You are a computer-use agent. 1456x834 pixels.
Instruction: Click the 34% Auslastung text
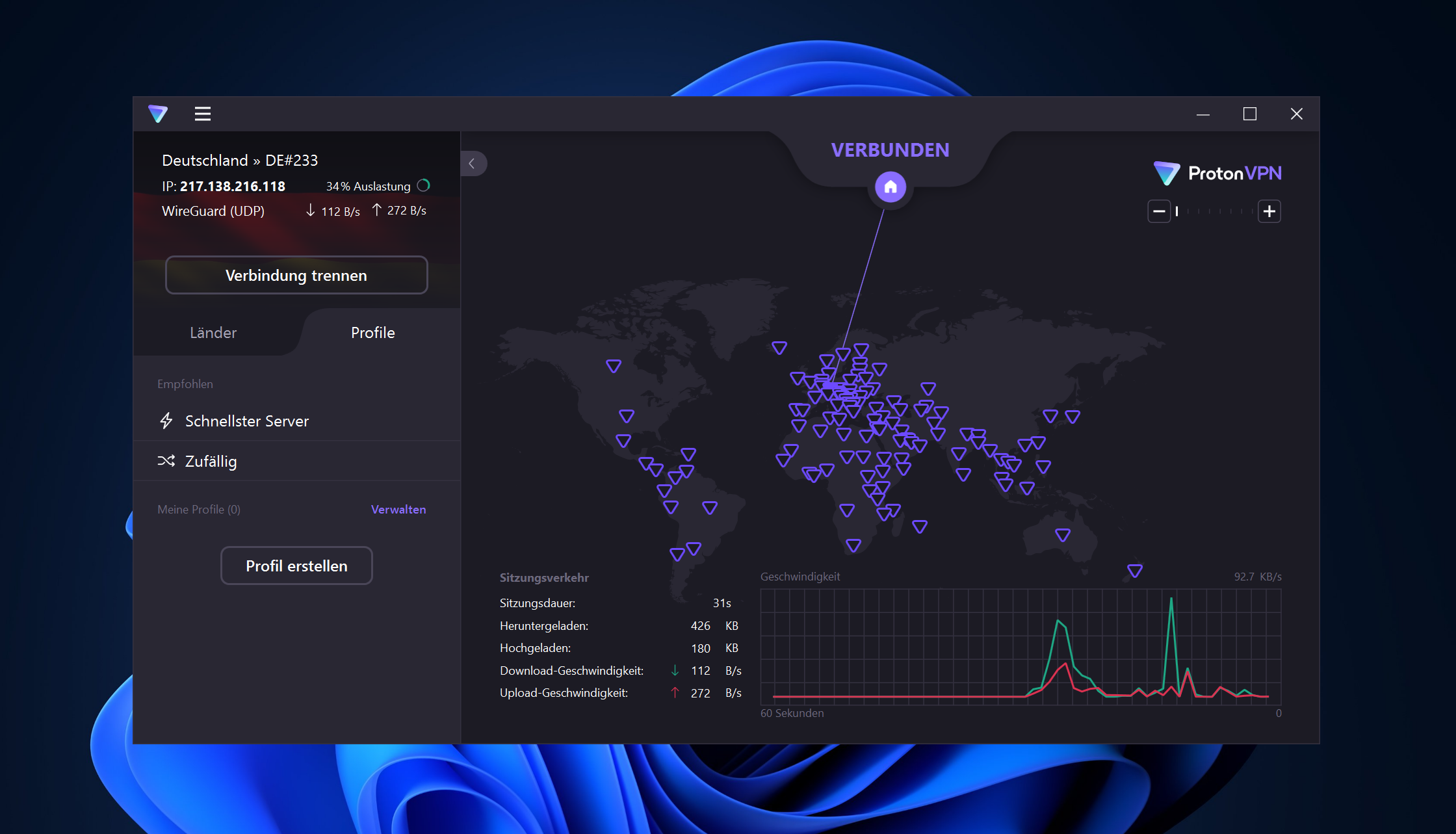point(369,187)
